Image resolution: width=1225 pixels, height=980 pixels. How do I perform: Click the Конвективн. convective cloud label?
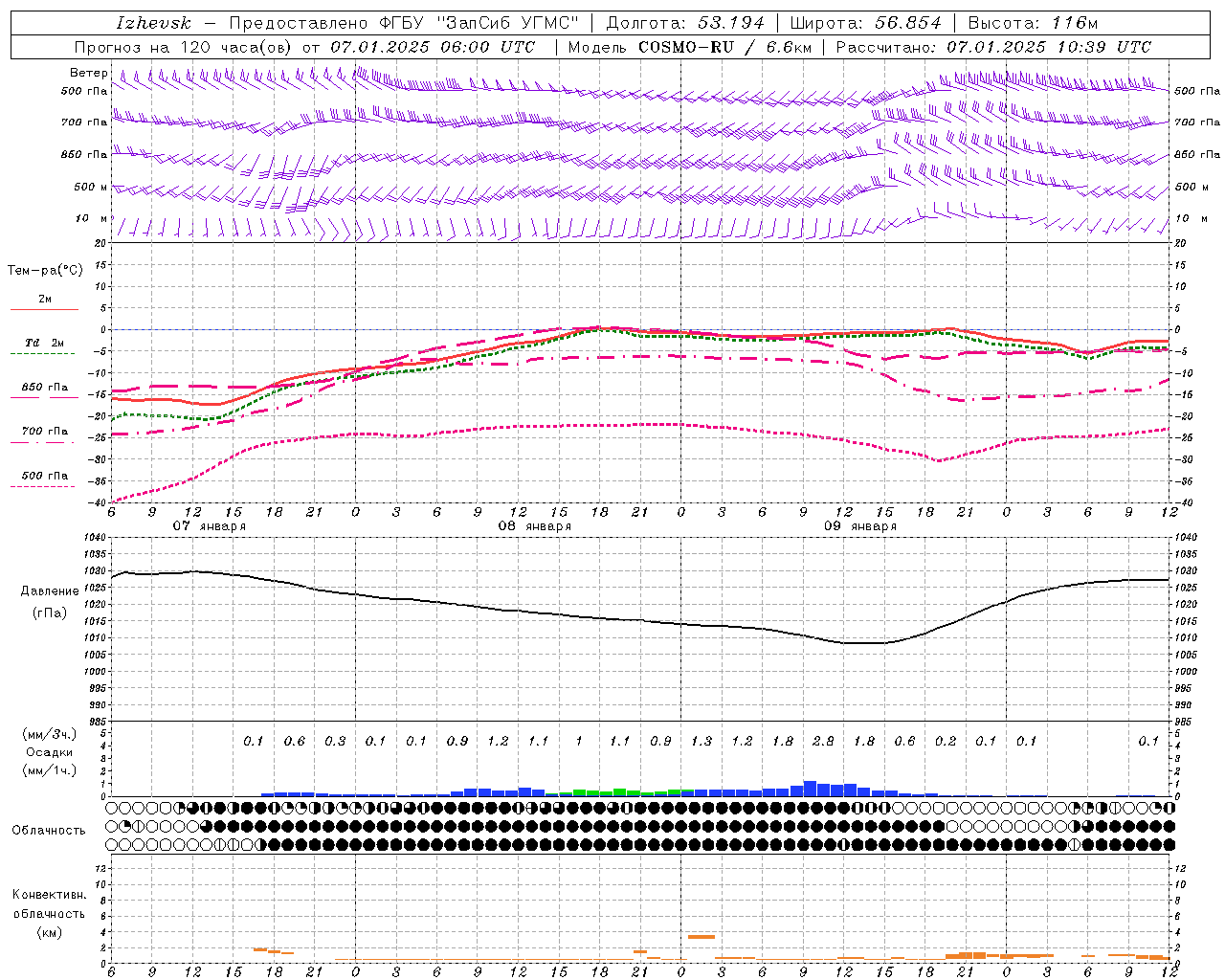tap(49, 895)
